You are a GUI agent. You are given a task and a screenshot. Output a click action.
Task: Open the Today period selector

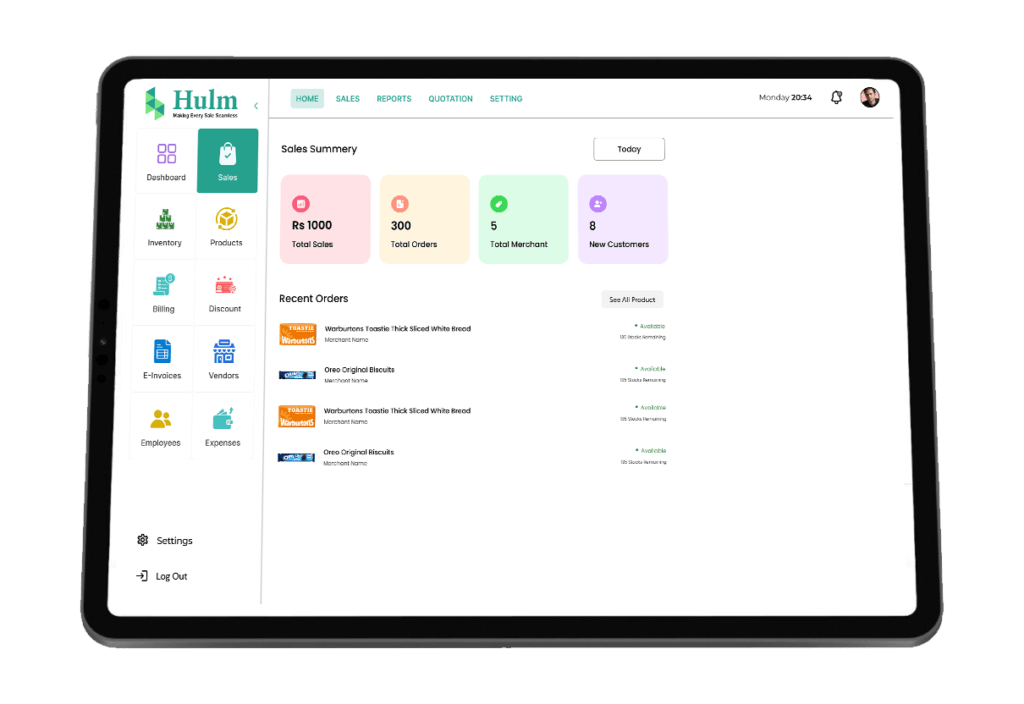(x=629, y=149)
